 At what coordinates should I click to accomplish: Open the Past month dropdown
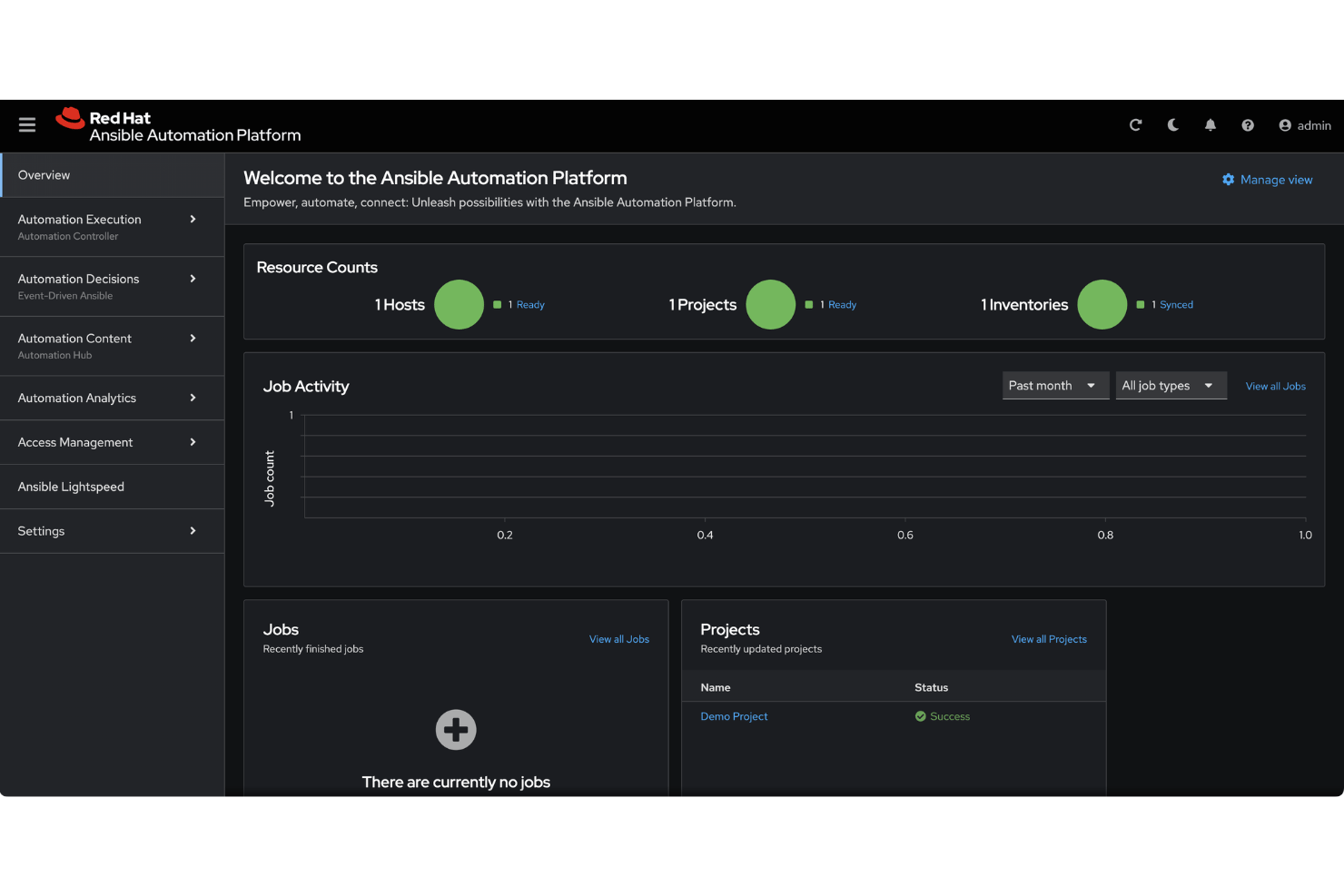coord(1055,386)
